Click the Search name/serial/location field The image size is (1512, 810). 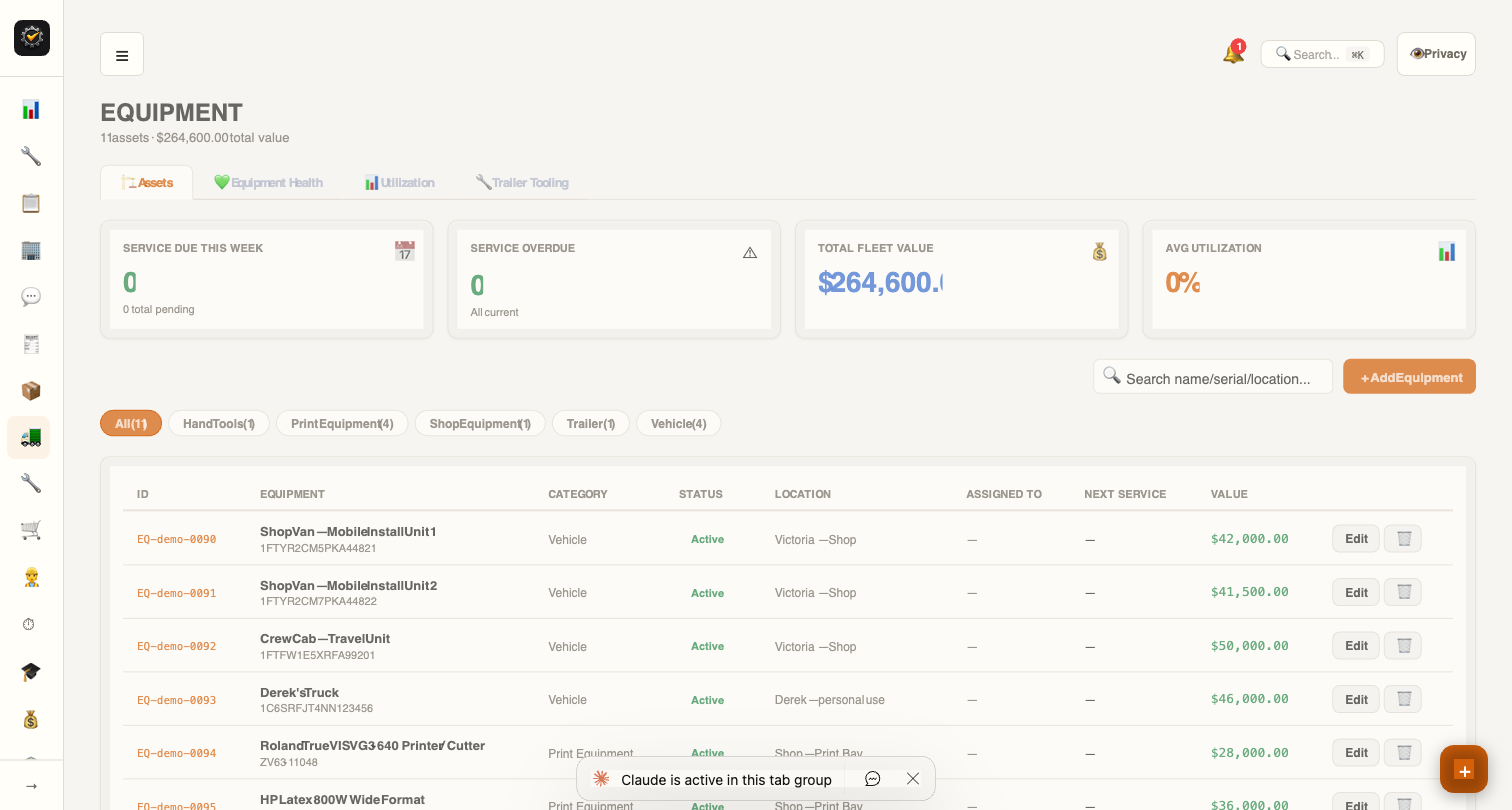click(x=1213, y=377)
